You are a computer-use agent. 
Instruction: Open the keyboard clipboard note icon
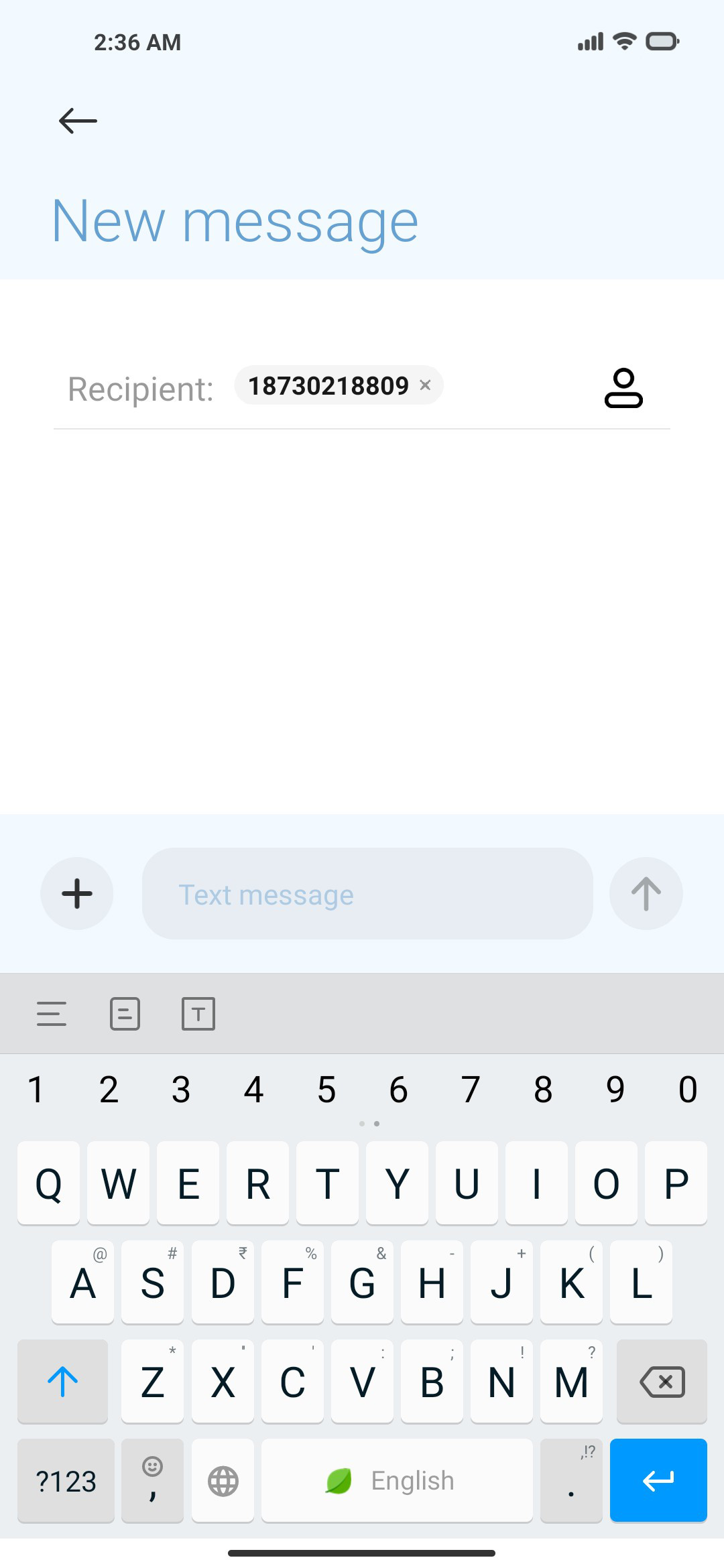pyautogui.click(x=125, y=1014)
